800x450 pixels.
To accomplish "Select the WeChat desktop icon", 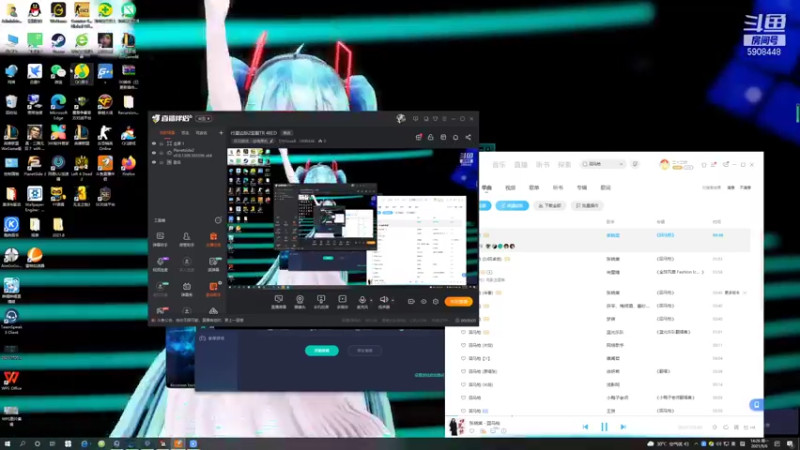I will (x=58, y=71).
